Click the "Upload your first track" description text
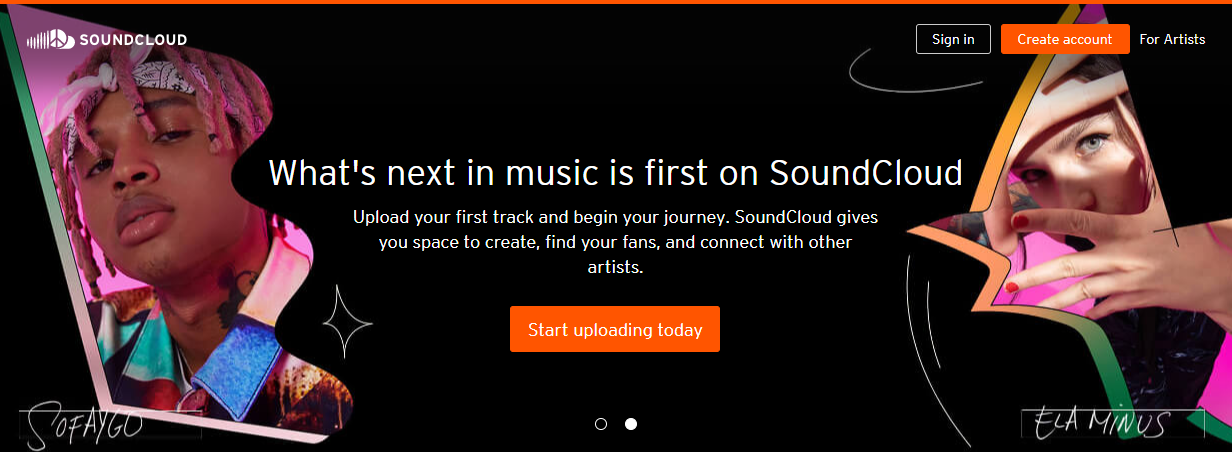The height and width of the screenshot is (452, 1232). (x=615, y=242)
